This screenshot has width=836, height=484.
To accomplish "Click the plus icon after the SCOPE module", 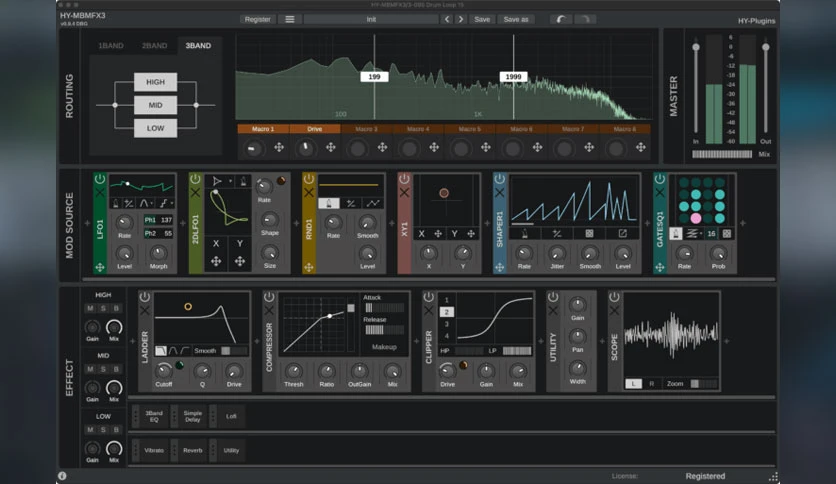I will pyautogui.click(x=726, y=341).
